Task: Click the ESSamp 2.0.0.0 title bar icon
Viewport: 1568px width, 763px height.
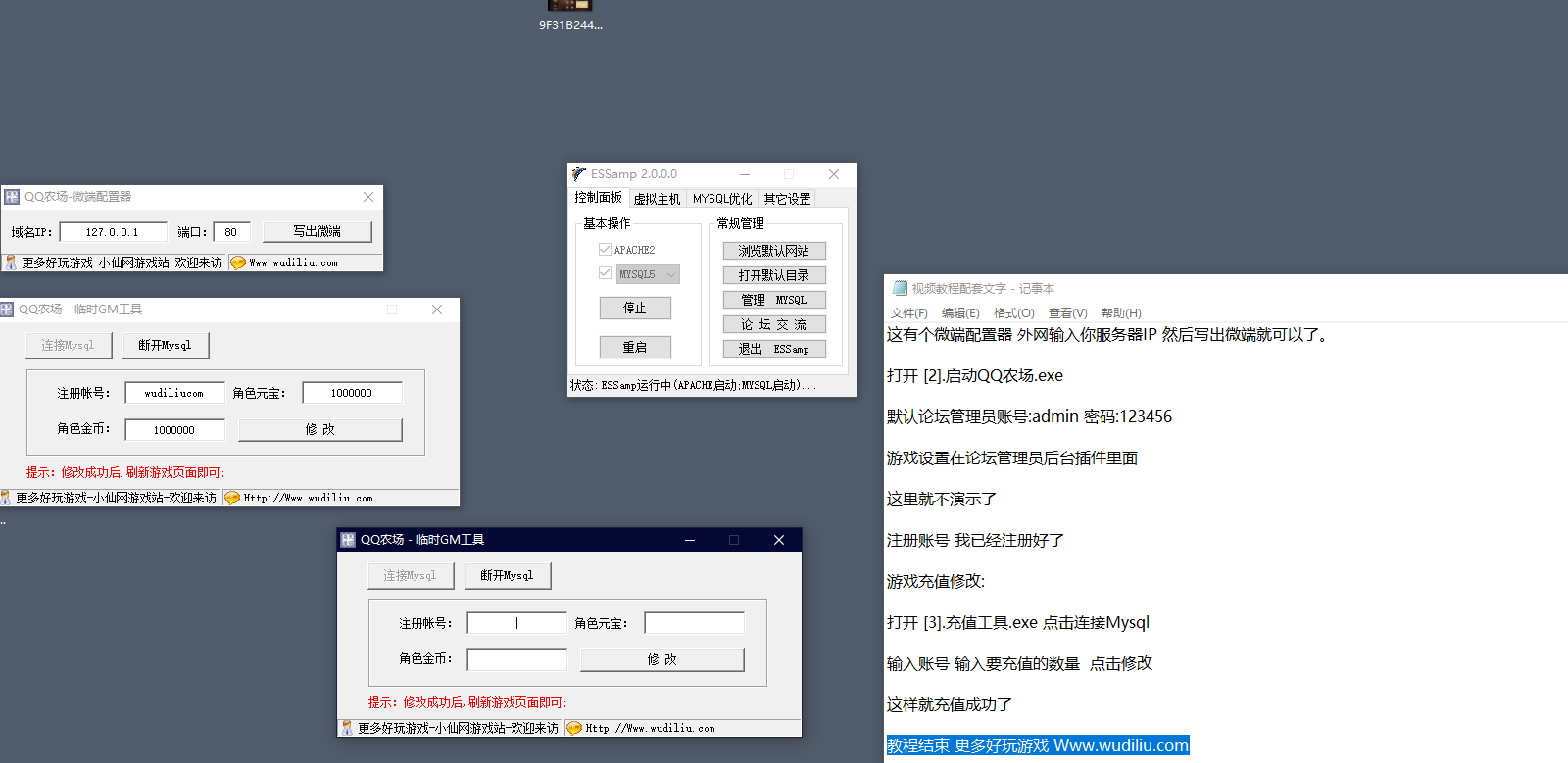Action: 579,174
